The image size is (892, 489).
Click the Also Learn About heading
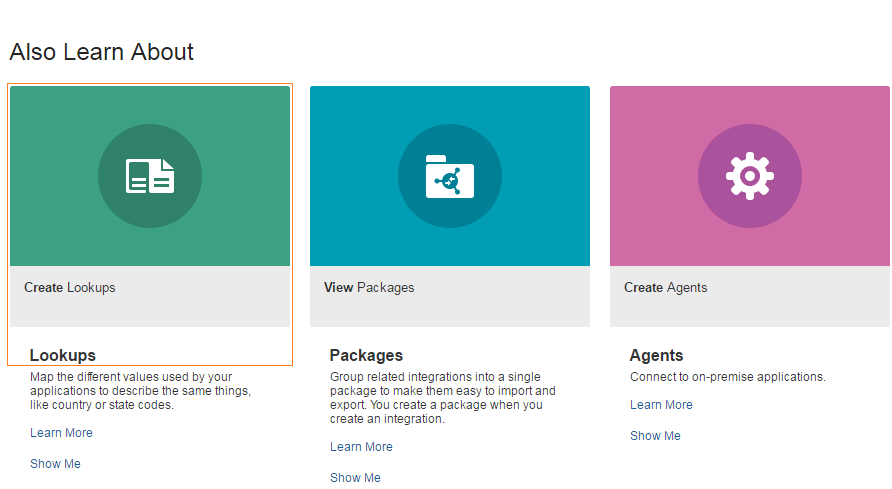102,52
